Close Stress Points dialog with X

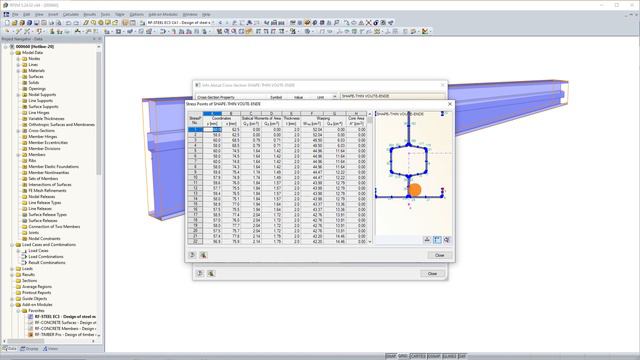[450, 104]
